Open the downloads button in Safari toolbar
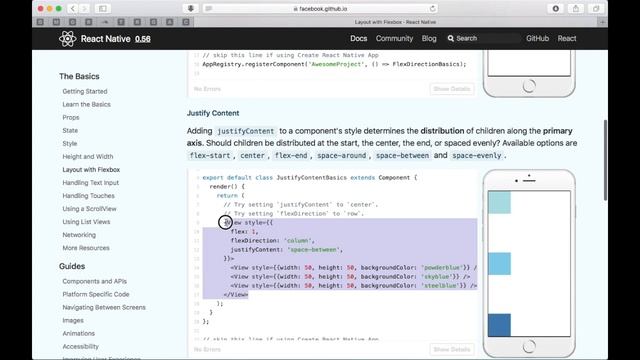 [556, 9]
